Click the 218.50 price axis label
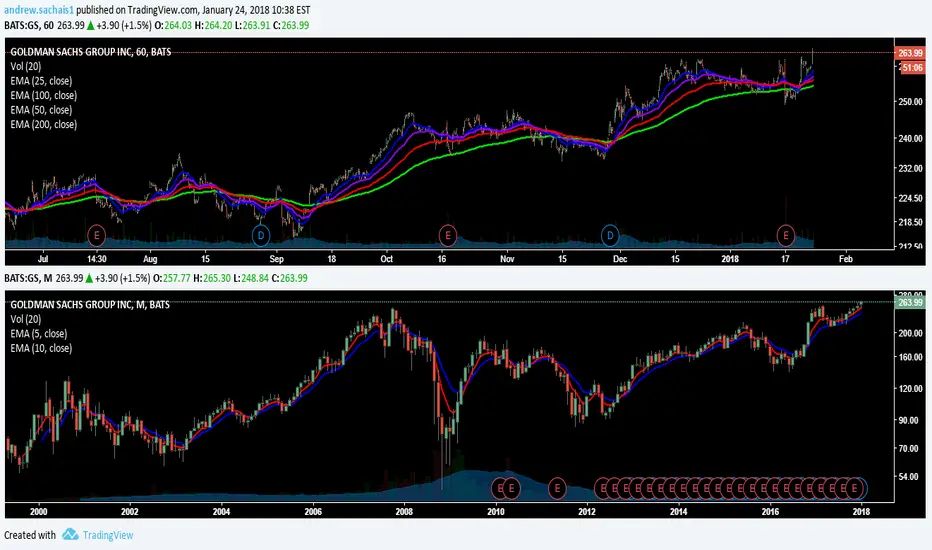Image resolution: width=932 pixels, height=550 pixels. pos(910,222)
